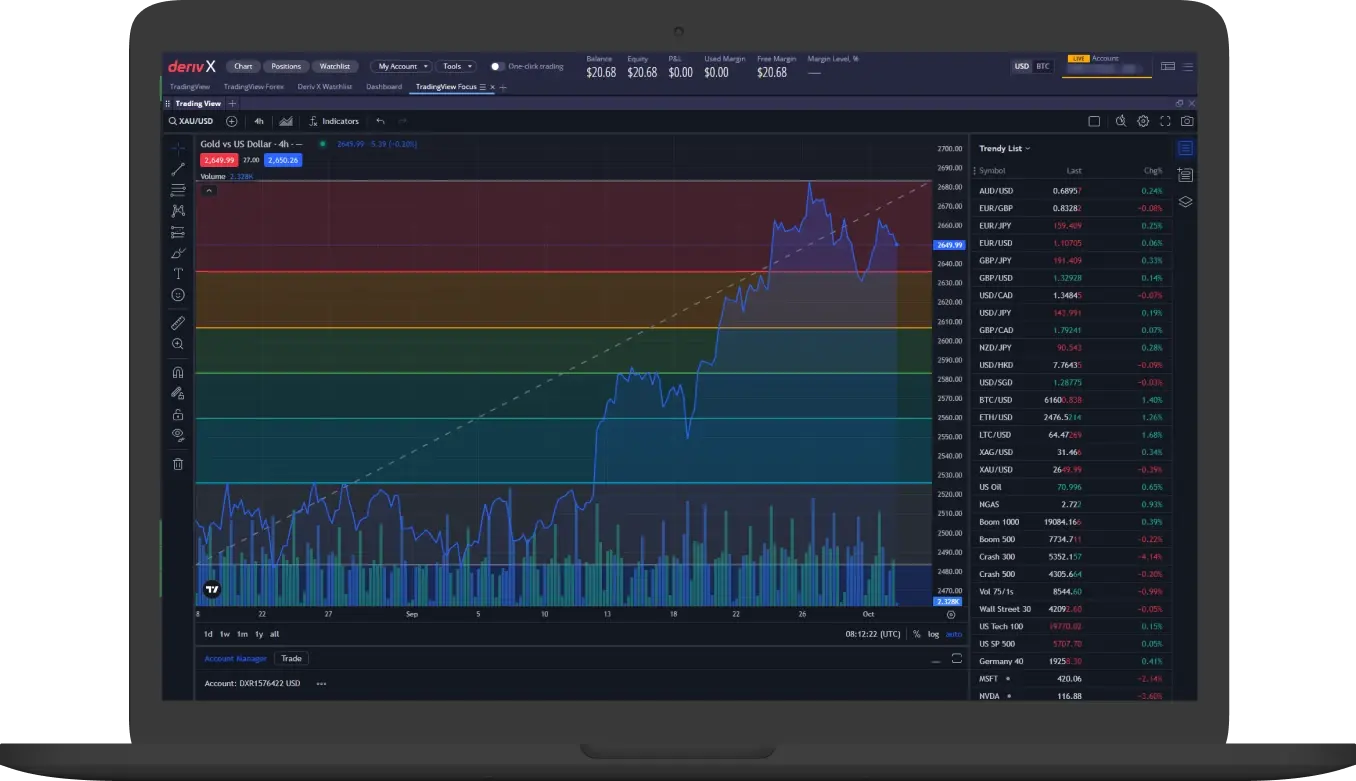Take a chart snapshot with the camera icon
This screenshot has height=781, width=1356.
[x=1186, y=121]
